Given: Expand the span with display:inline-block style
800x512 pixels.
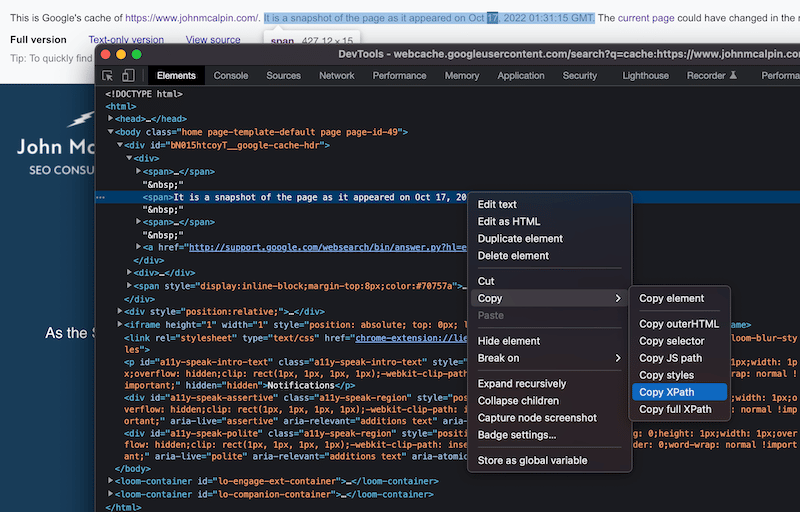Looking at the screenshot, I should coord(129,286).
